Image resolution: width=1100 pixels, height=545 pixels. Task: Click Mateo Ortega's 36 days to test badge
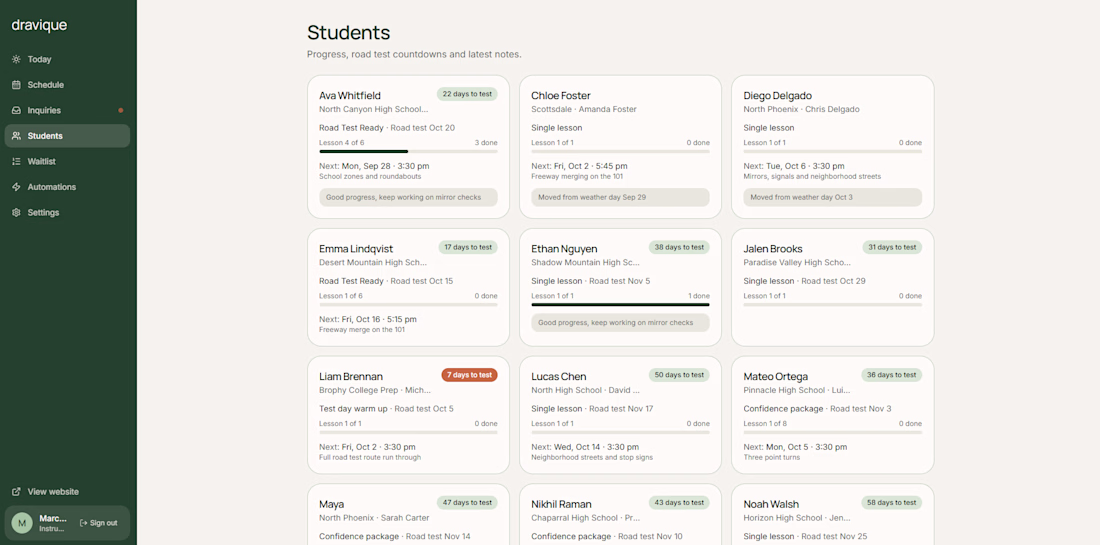coord(891,375)
